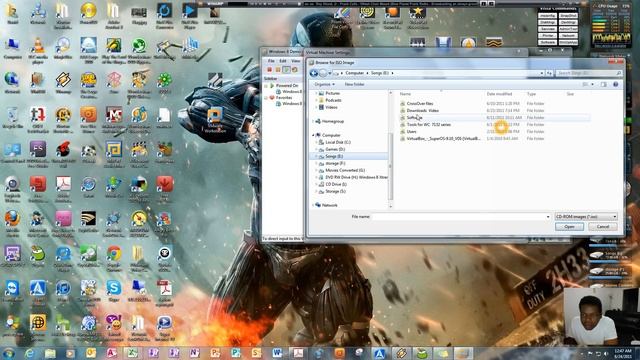Open the TeamViewer desktop icon
Screen dimensions: 640x360
click(x=12, y=291)
